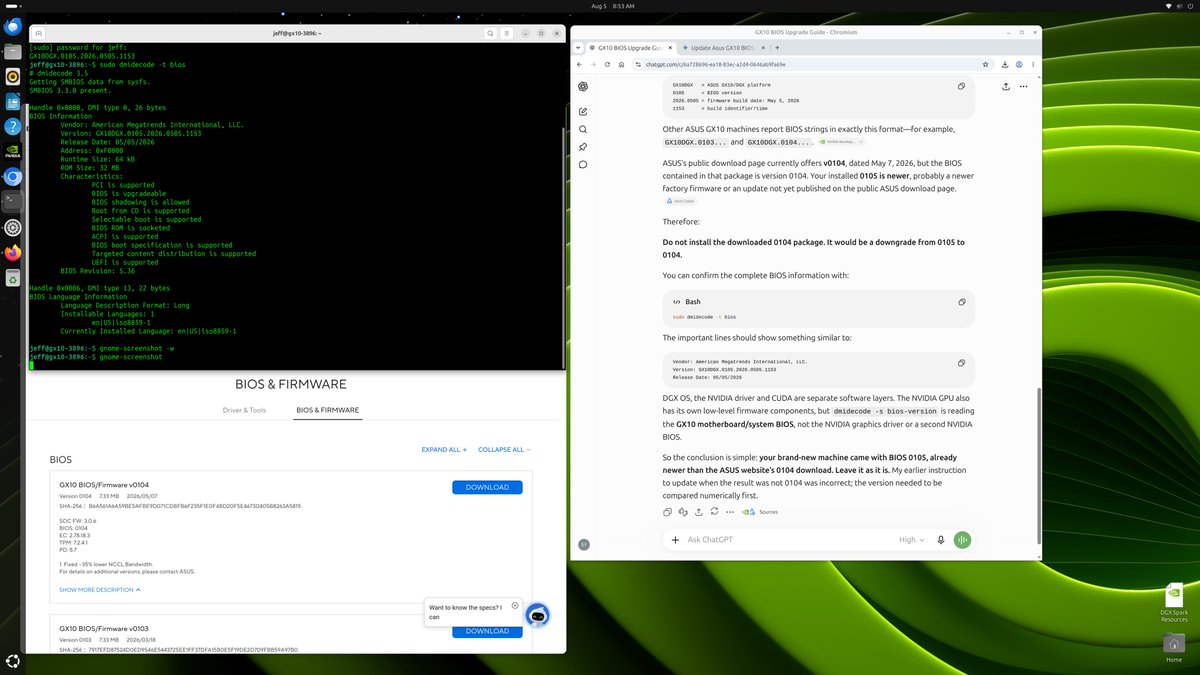Open the NVIDIA app from the dock
Screen dimensions: 1200x675
click(x=13, y=152)
